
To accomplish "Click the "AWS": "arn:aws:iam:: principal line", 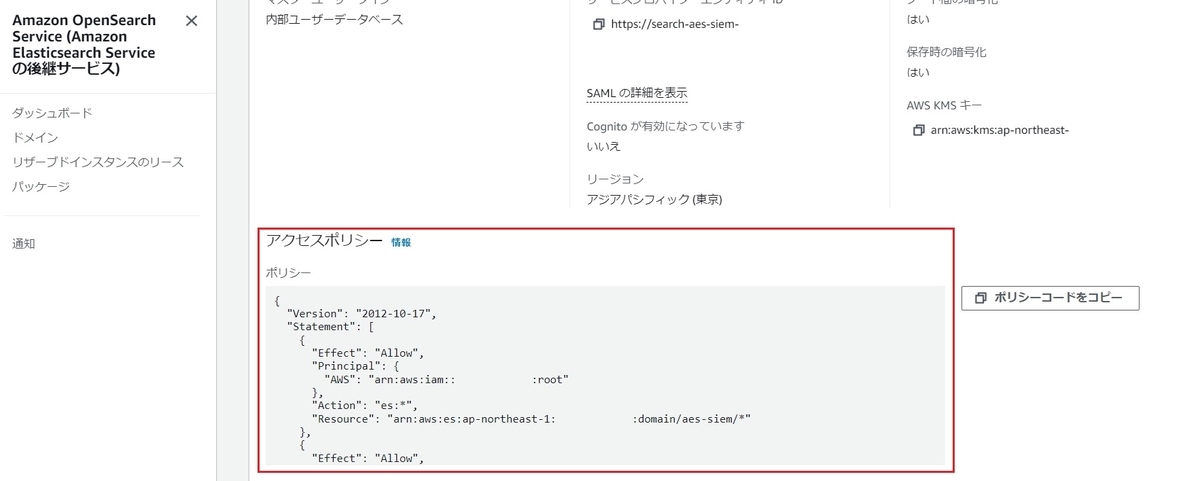I will 446,379.
